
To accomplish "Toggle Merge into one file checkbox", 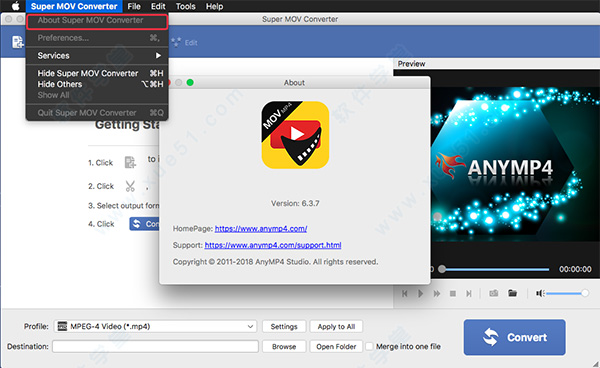I will 369,347.
